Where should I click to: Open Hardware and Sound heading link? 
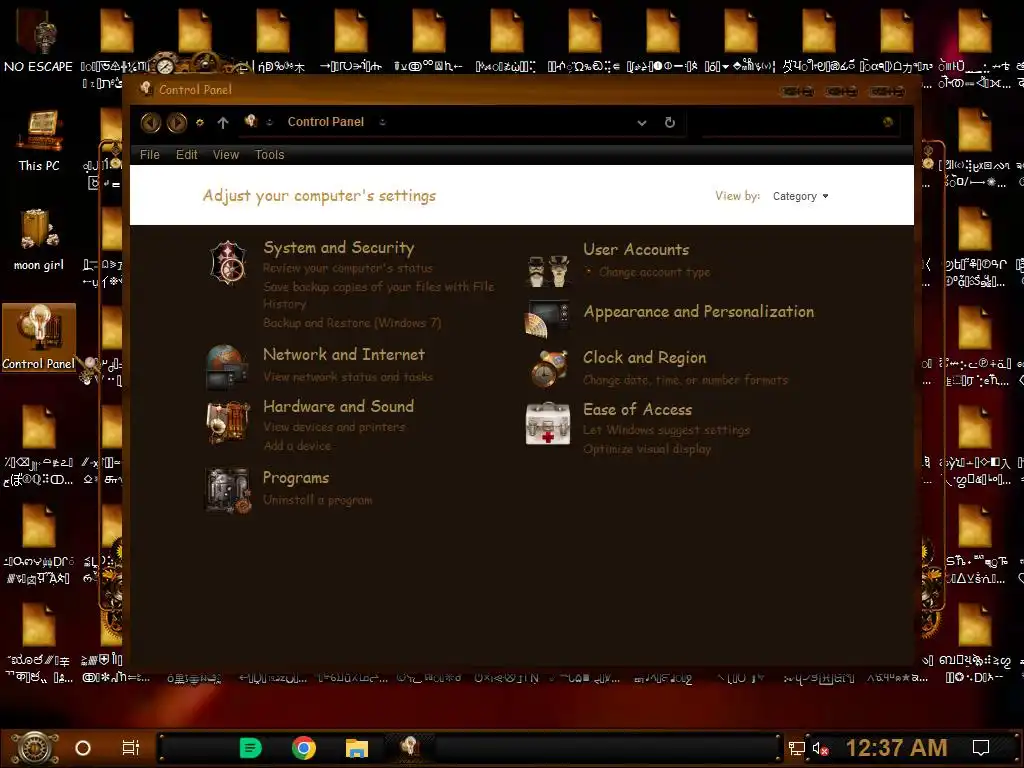coord(338,406)
